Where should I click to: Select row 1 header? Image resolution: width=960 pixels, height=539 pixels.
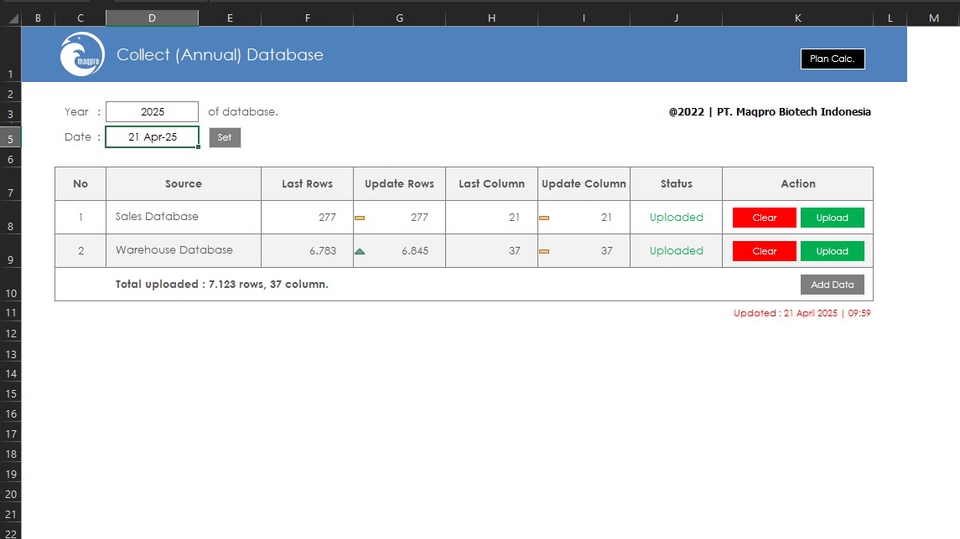pyautogui.click(x=10, y=55)
